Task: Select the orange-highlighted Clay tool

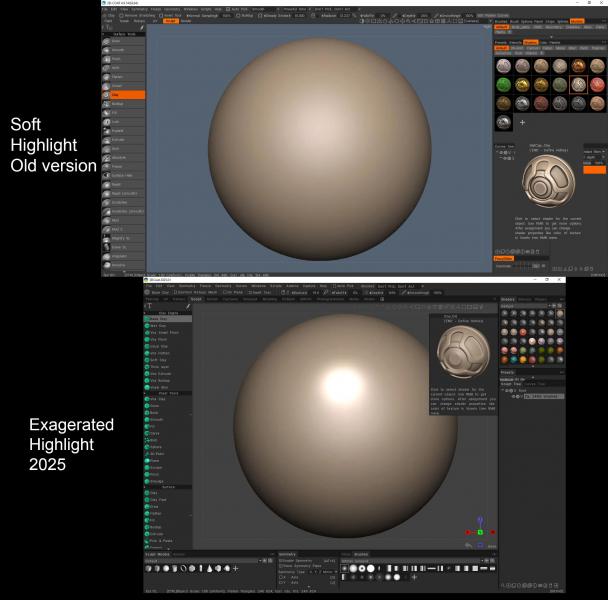Action: pos(122,94)
